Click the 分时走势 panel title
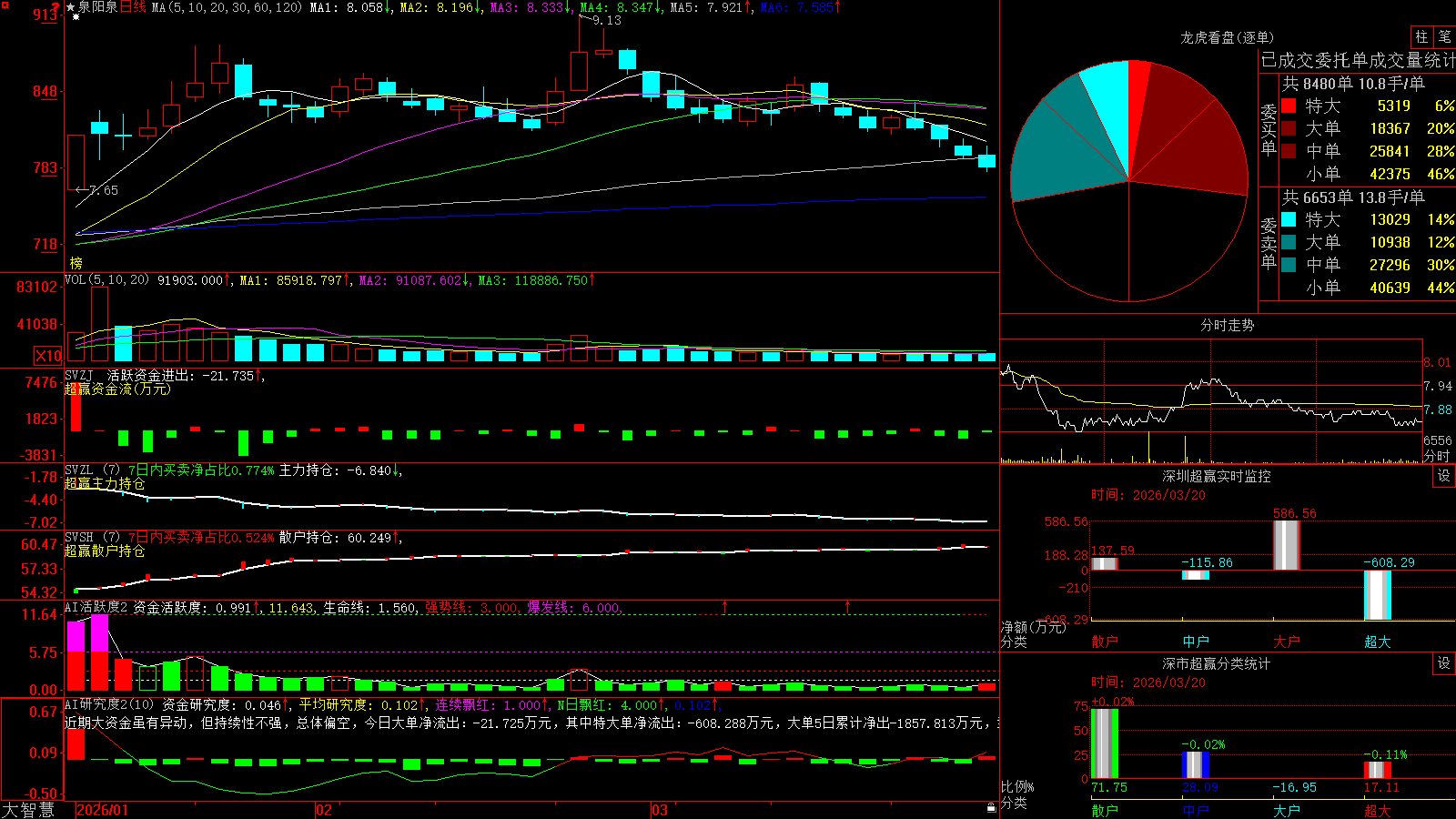 (x=1227, y=325)
